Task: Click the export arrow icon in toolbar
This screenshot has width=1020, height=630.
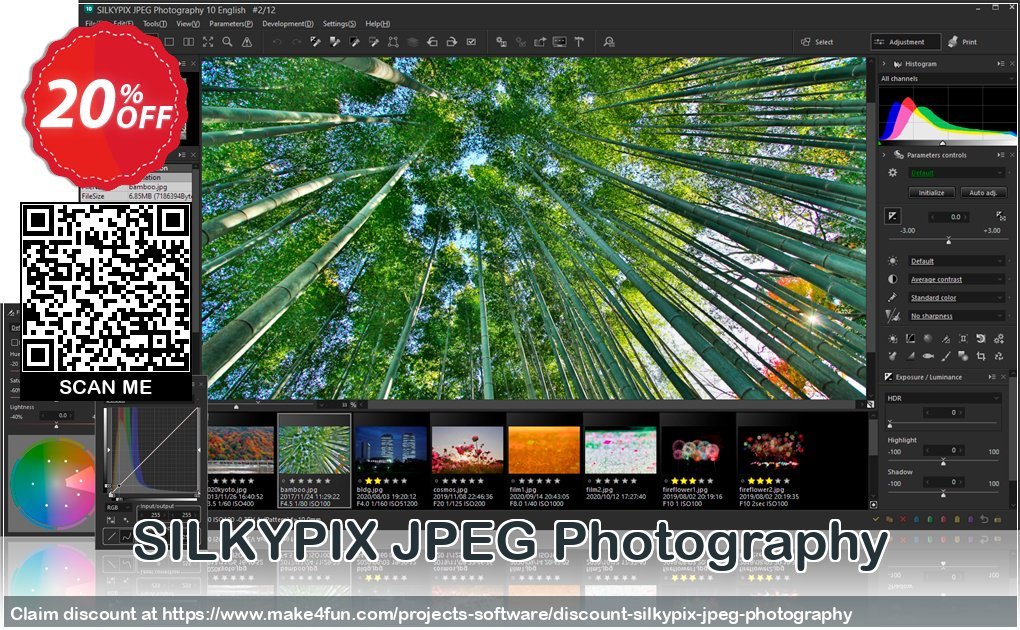Action: tap(540, 42)
